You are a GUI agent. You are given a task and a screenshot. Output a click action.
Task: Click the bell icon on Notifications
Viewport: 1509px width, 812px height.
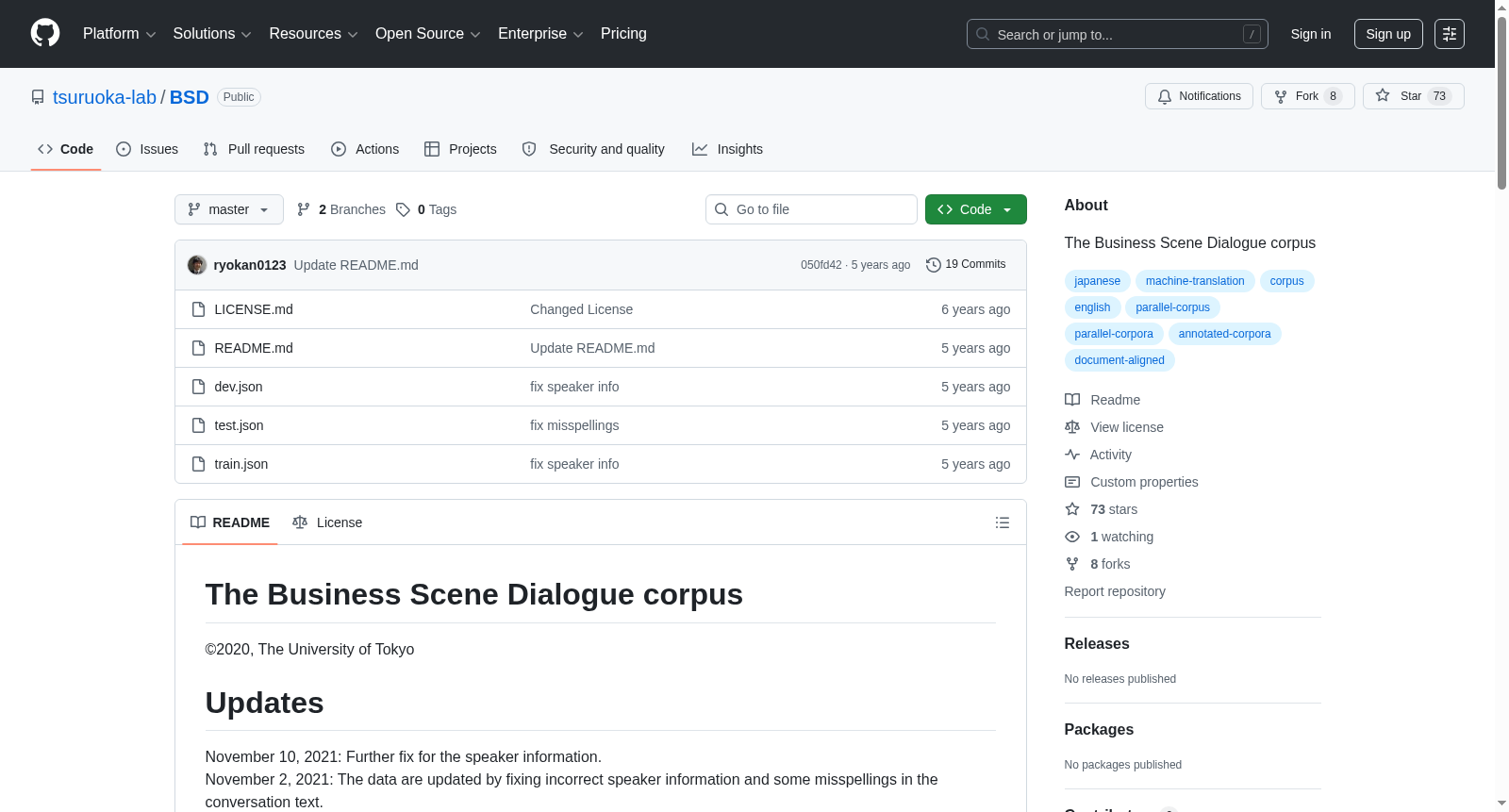(x=1165, y=96)
